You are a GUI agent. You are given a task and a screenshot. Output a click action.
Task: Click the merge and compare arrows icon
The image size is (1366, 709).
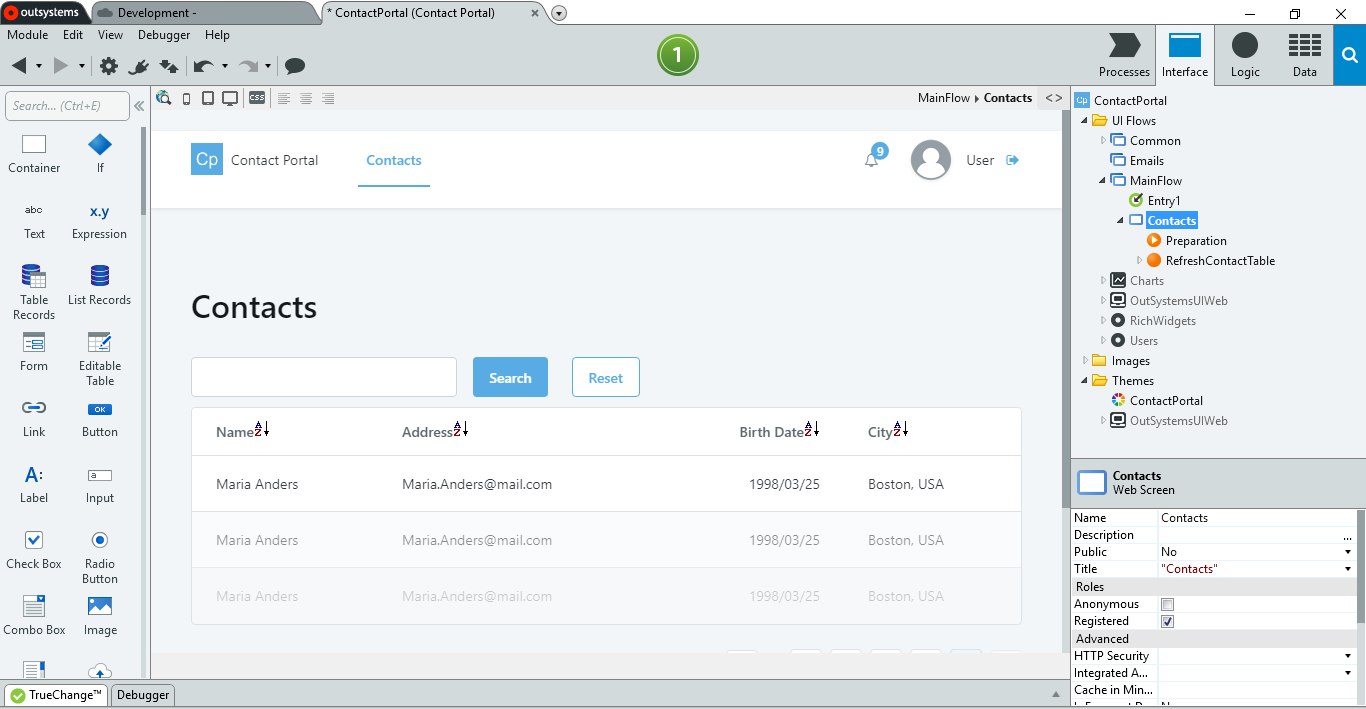169,66
